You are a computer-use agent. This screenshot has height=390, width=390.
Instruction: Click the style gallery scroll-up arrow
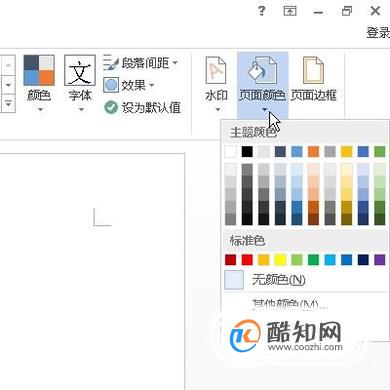pos(8,65)
